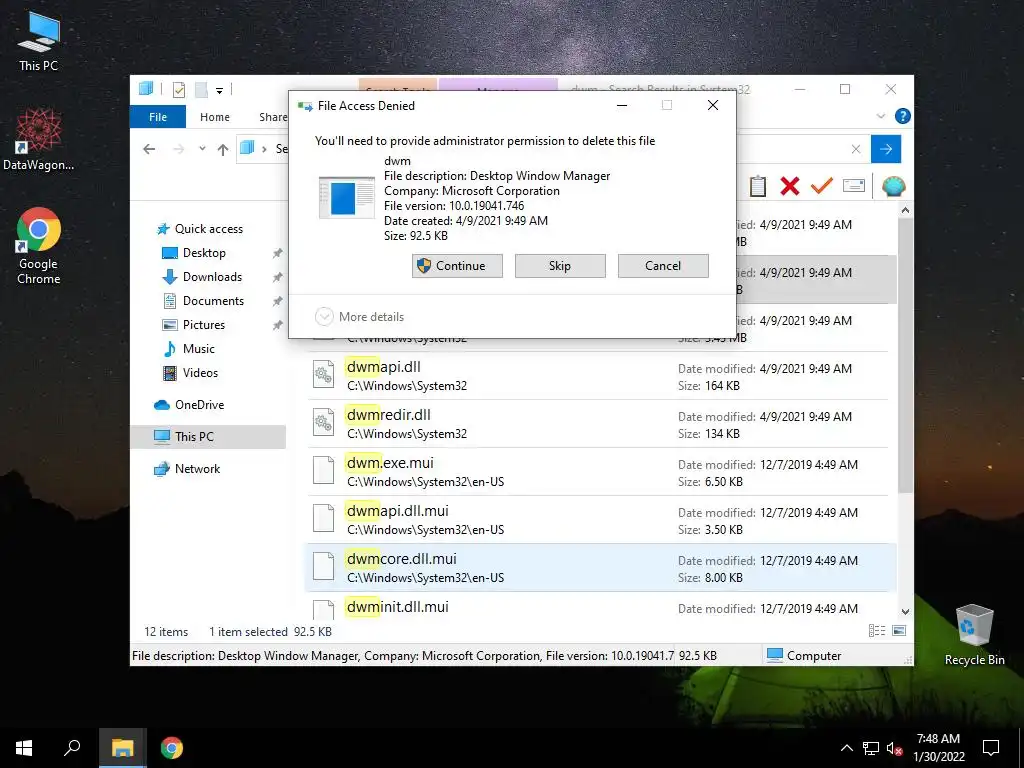Open the File tab in Explorer
The width and height of the screenshot is (1024, 768).
pyautogui.click(x=158, y=117)
